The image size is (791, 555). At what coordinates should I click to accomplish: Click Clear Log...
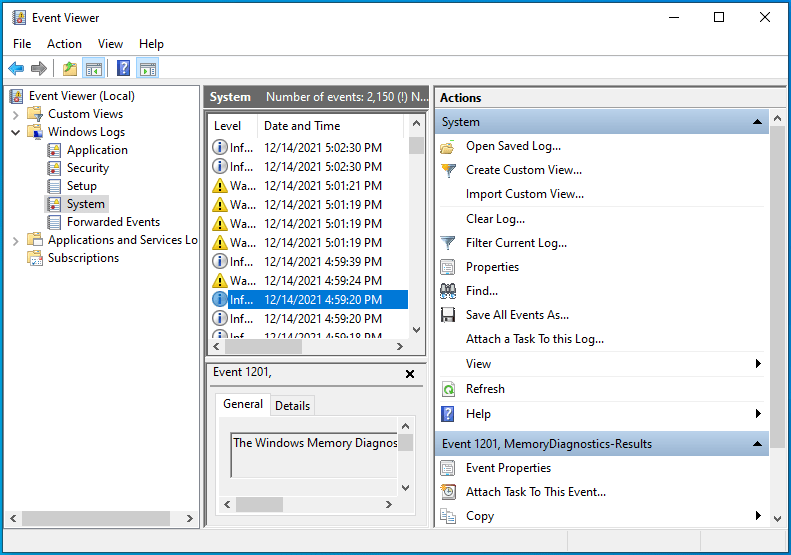point(495,219)
